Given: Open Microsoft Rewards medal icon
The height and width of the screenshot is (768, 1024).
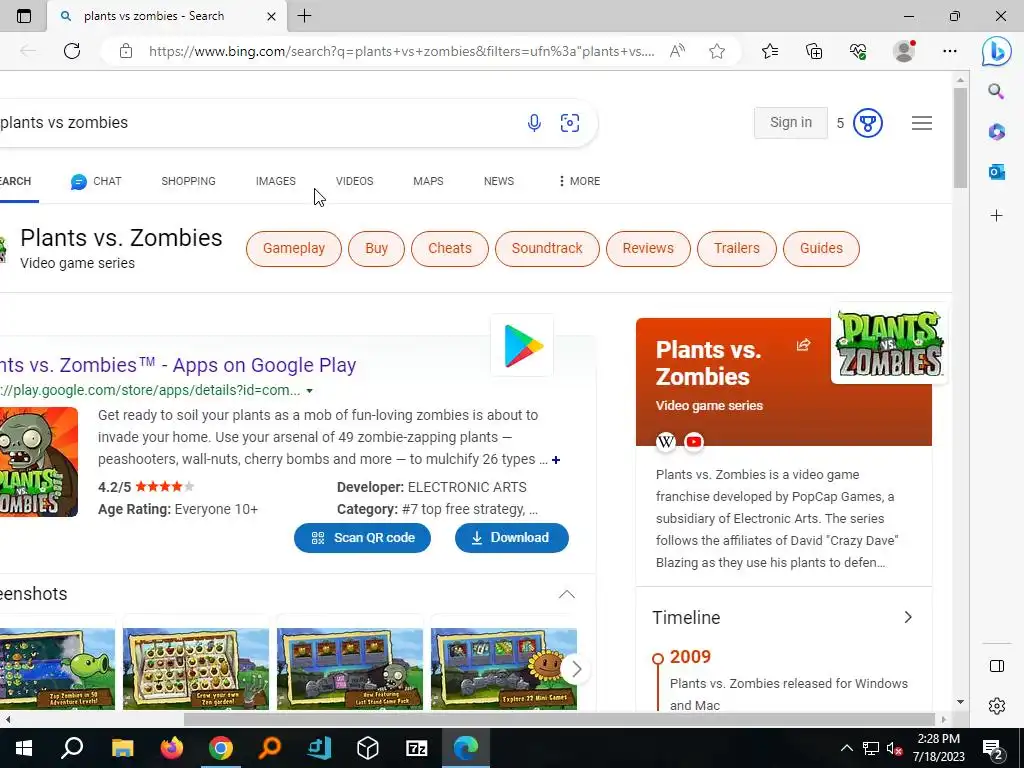Looking at the screenshot, I should coord(868,123).
